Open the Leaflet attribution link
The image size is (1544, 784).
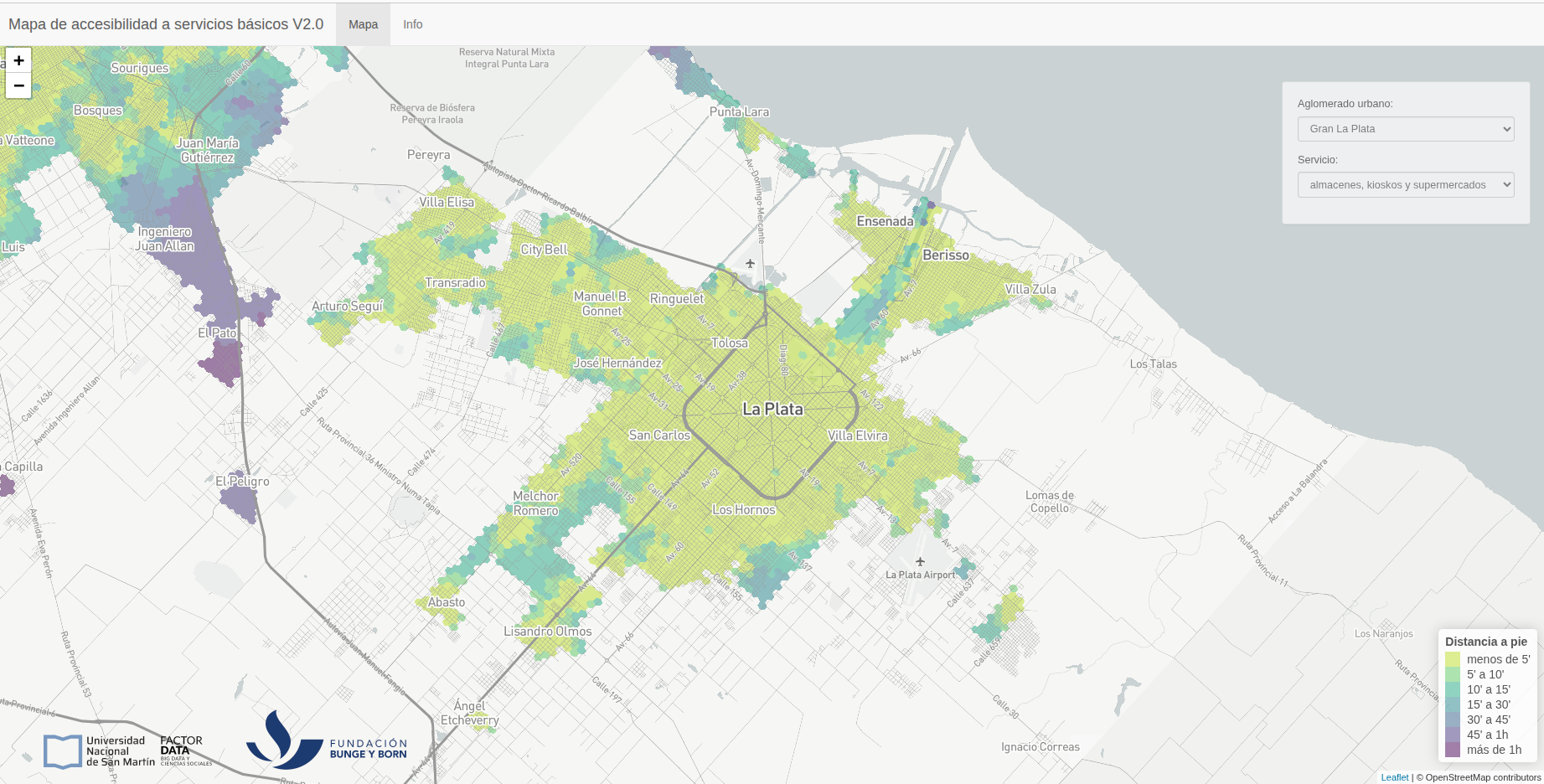click(1393, 776)
